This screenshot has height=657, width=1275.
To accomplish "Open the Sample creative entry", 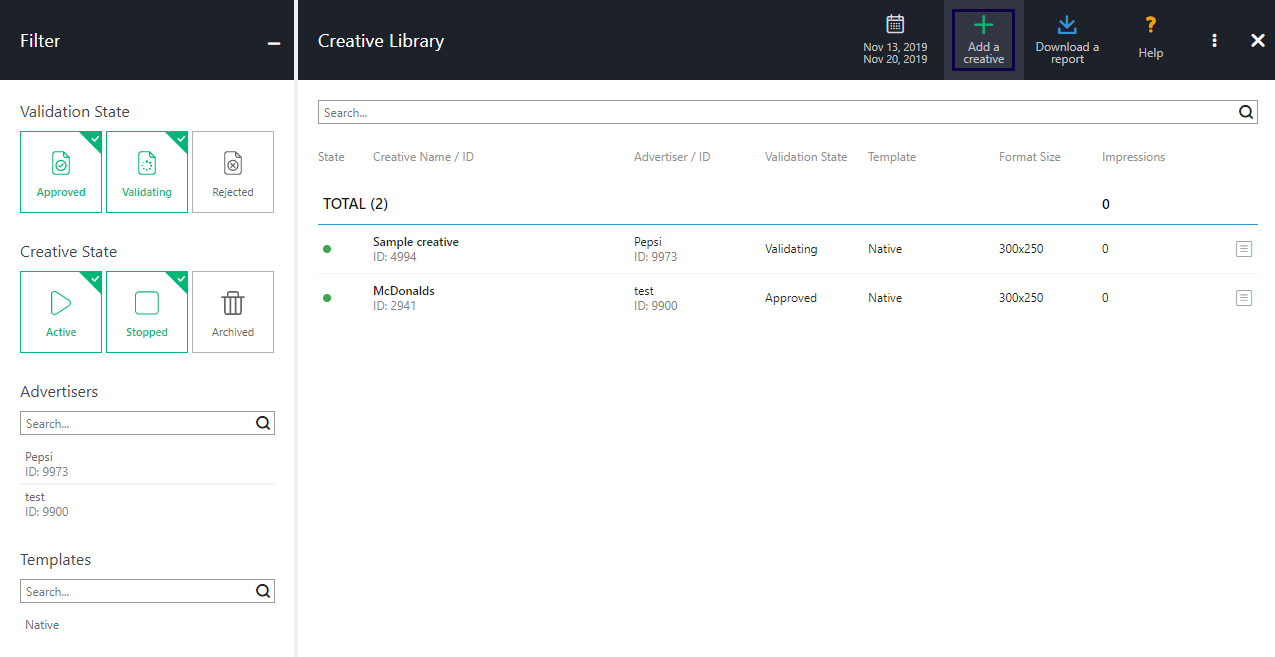I will [x=416, y=242].
